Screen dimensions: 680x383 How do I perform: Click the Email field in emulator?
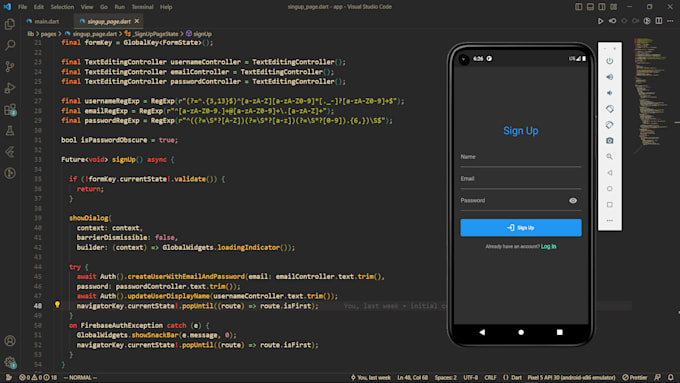pyautogui.click(x=520, y=180)
